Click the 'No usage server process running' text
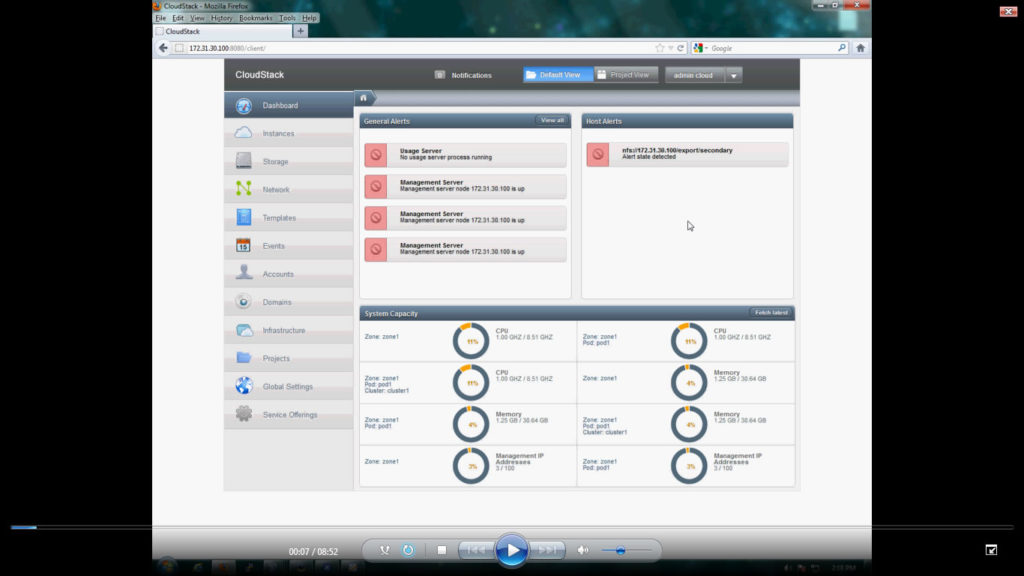This screenshot has height=576, width=1024. (x=446, y=157)
